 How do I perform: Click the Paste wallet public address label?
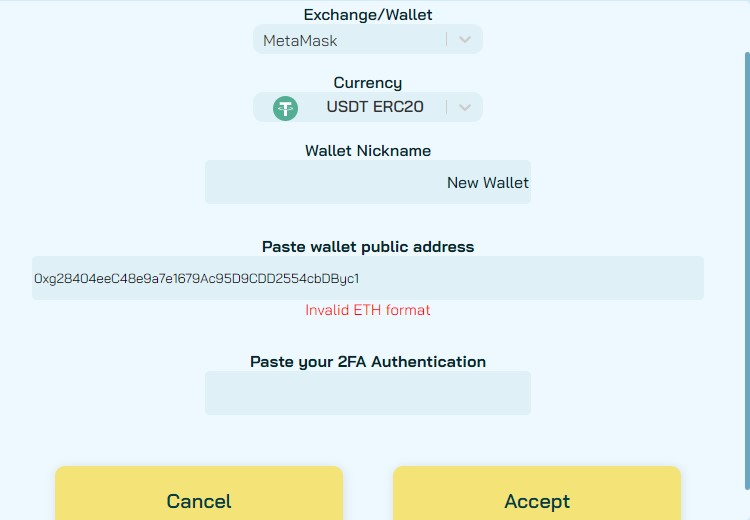pos(368,247)
